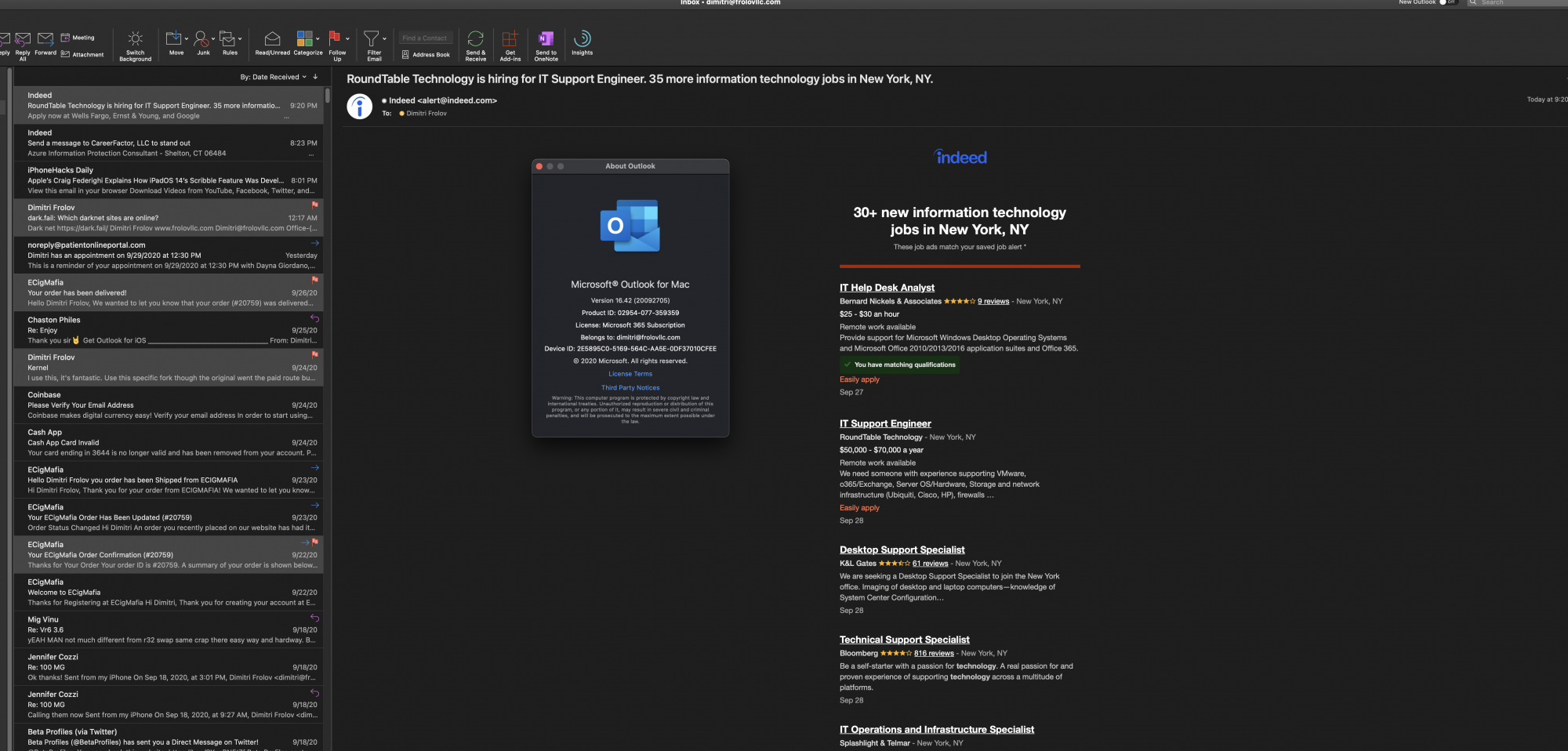Forward the email as Attachment
The width and height of the screenshot is (1568, 751).
pyautogui.click(x=82, y=54)
